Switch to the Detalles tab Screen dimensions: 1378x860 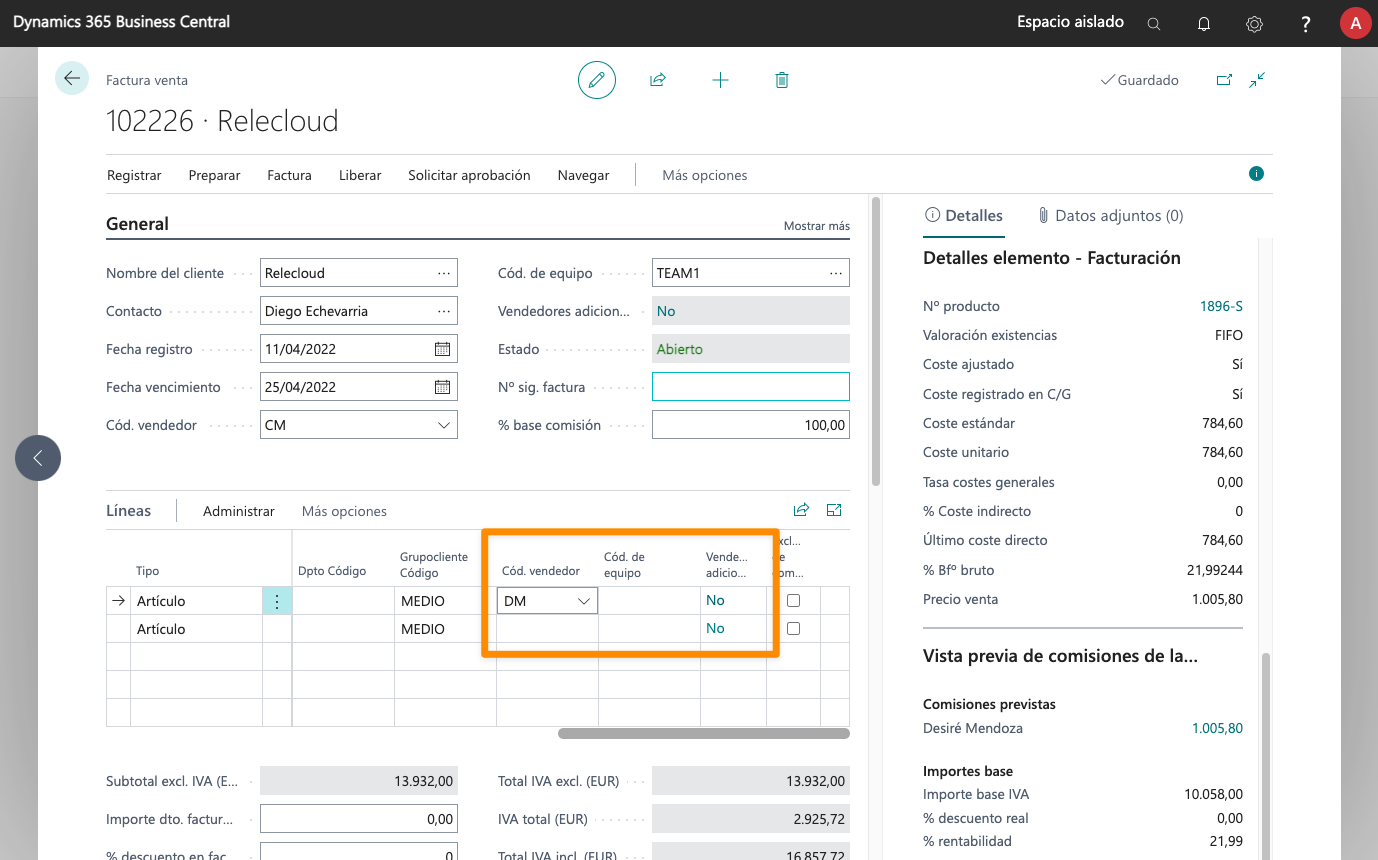[964, 215]
